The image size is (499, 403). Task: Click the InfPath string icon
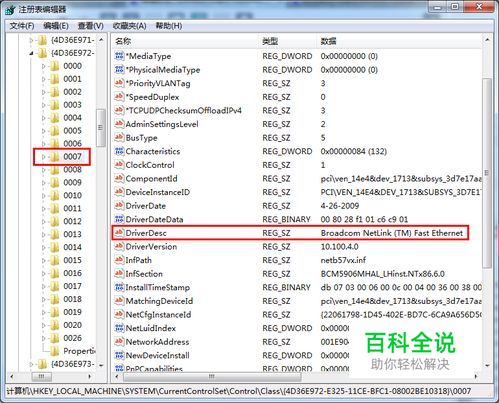click(x=119, y=260)
